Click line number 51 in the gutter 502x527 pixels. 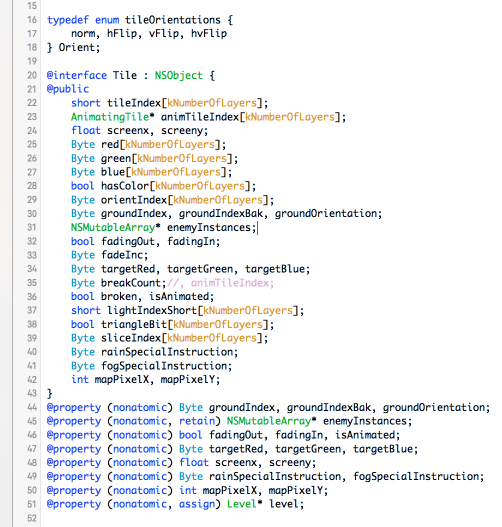point(32,504)
